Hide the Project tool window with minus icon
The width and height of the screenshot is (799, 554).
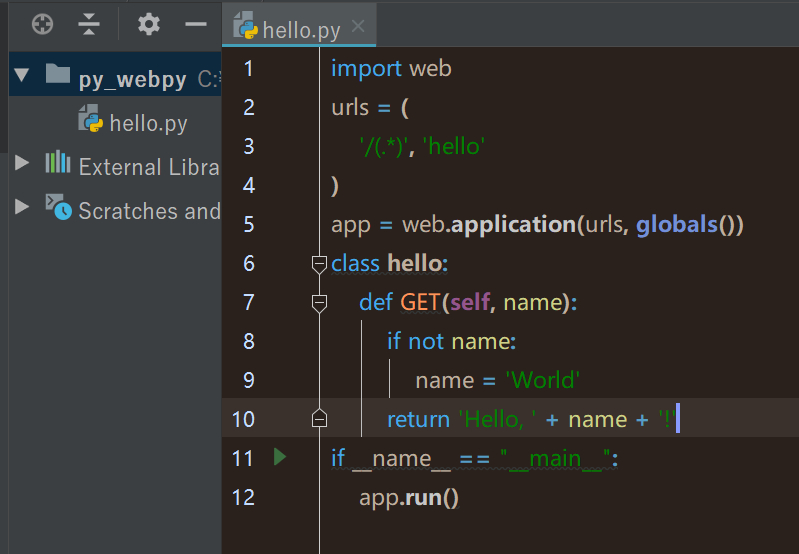[x=196, y=24]
